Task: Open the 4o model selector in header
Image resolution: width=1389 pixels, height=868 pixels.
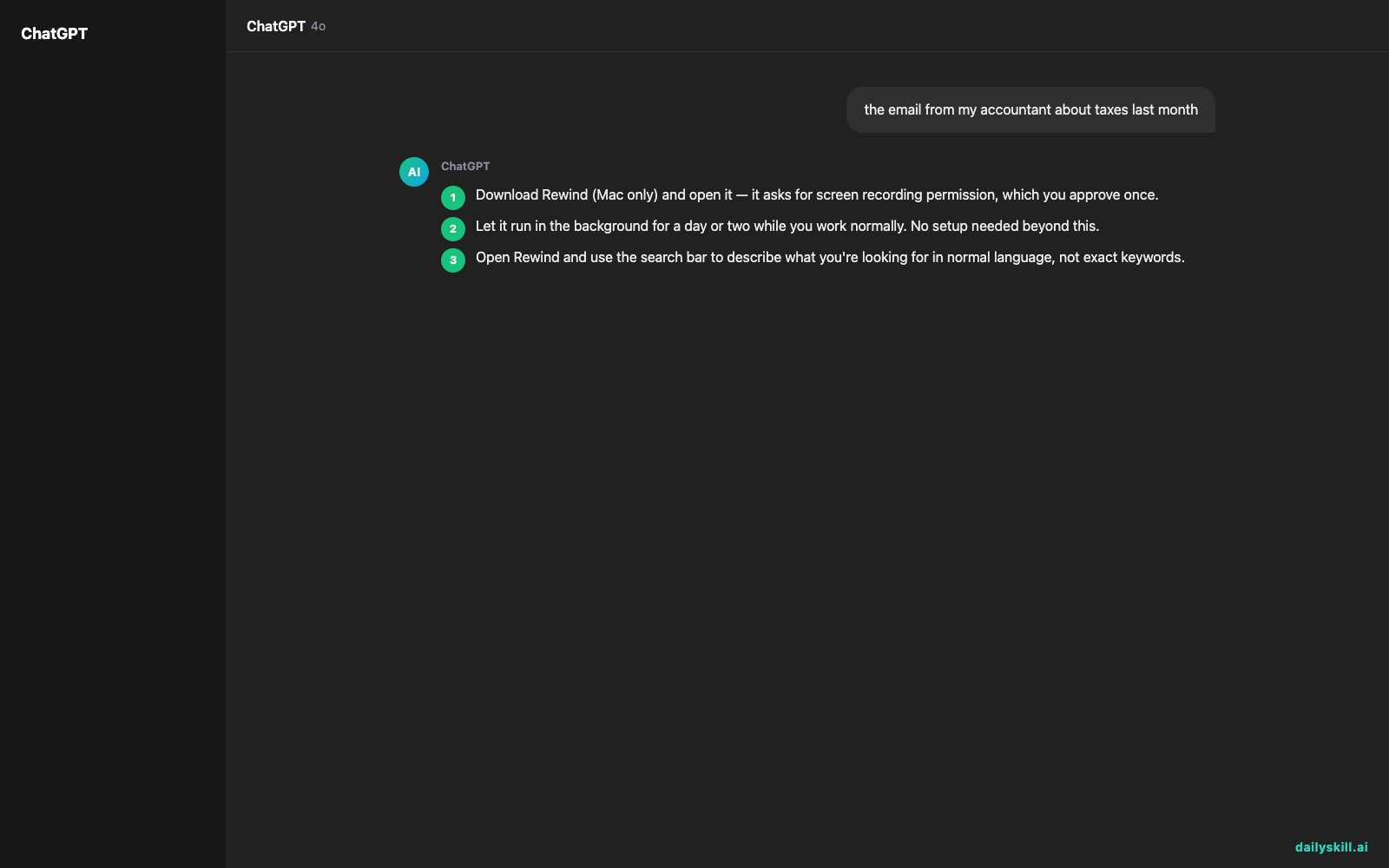Action: pos(319,27)
